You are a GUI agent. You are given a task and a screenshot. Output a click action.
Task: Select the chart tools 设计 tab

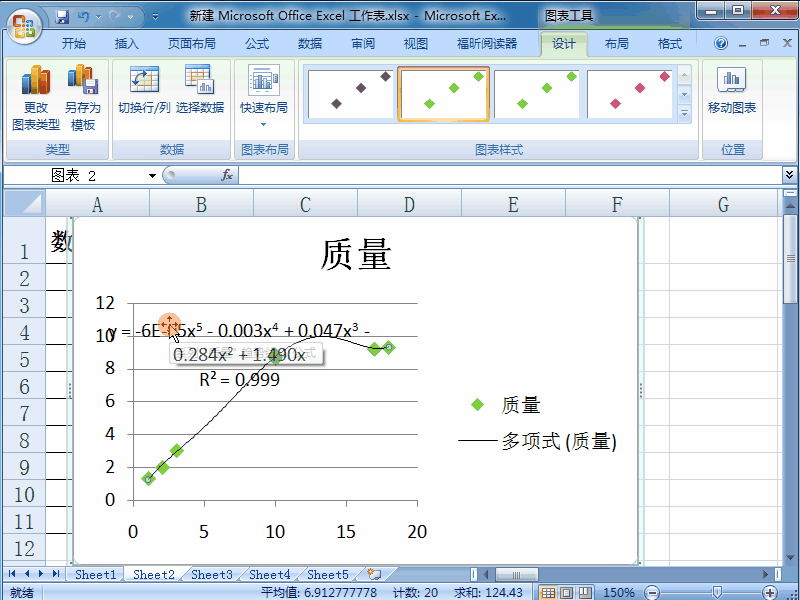pyautogui.click(x=564, y=44)
